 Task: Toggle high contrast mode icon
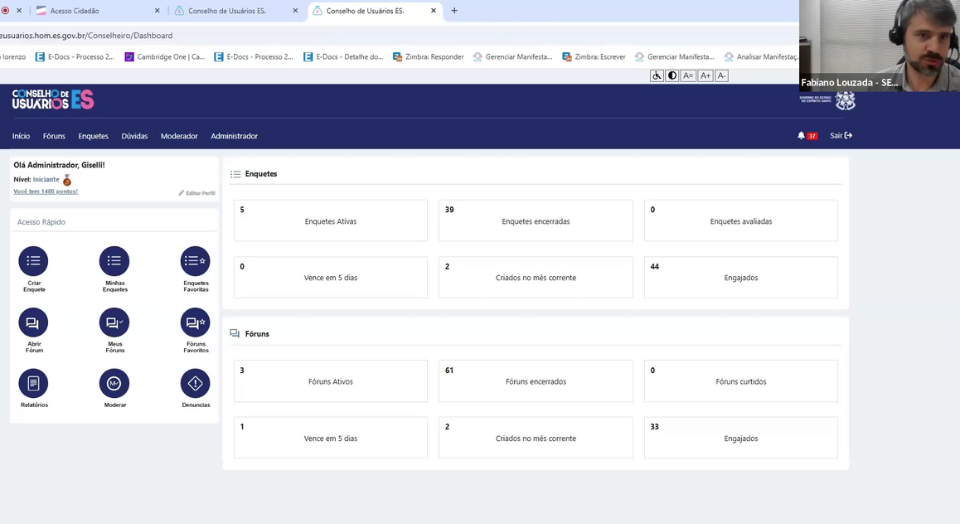672,76
